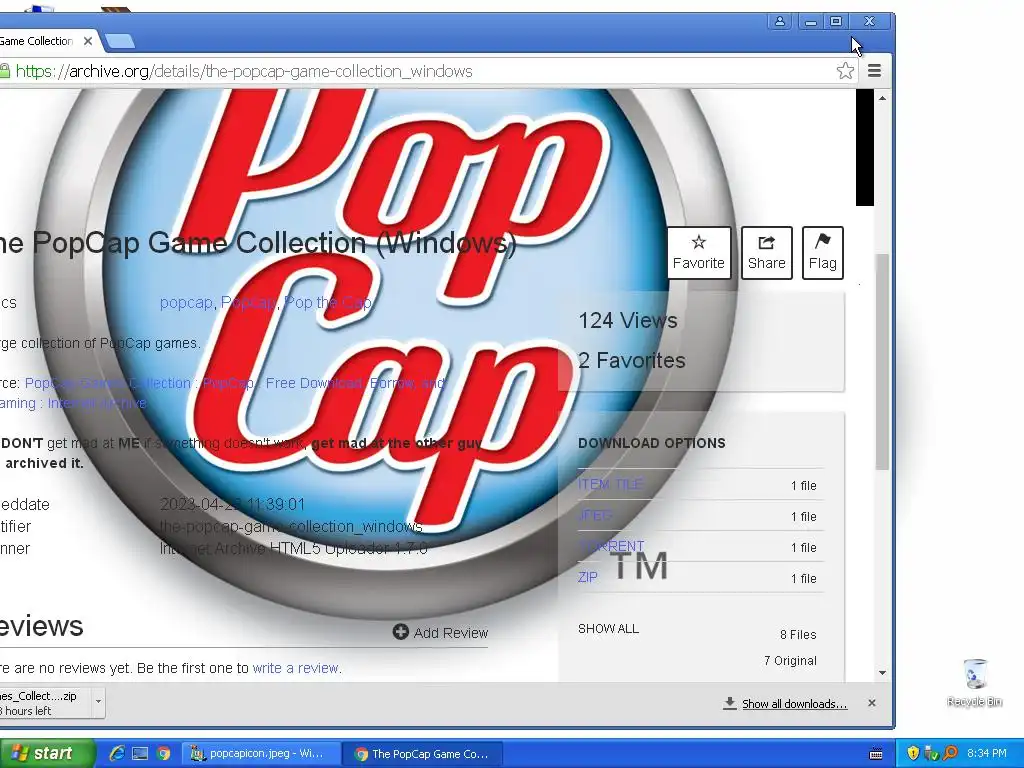This screenshot has width=1024, height=768.
Task: Close the Game Collection browser tab
Action: point(88,41)
